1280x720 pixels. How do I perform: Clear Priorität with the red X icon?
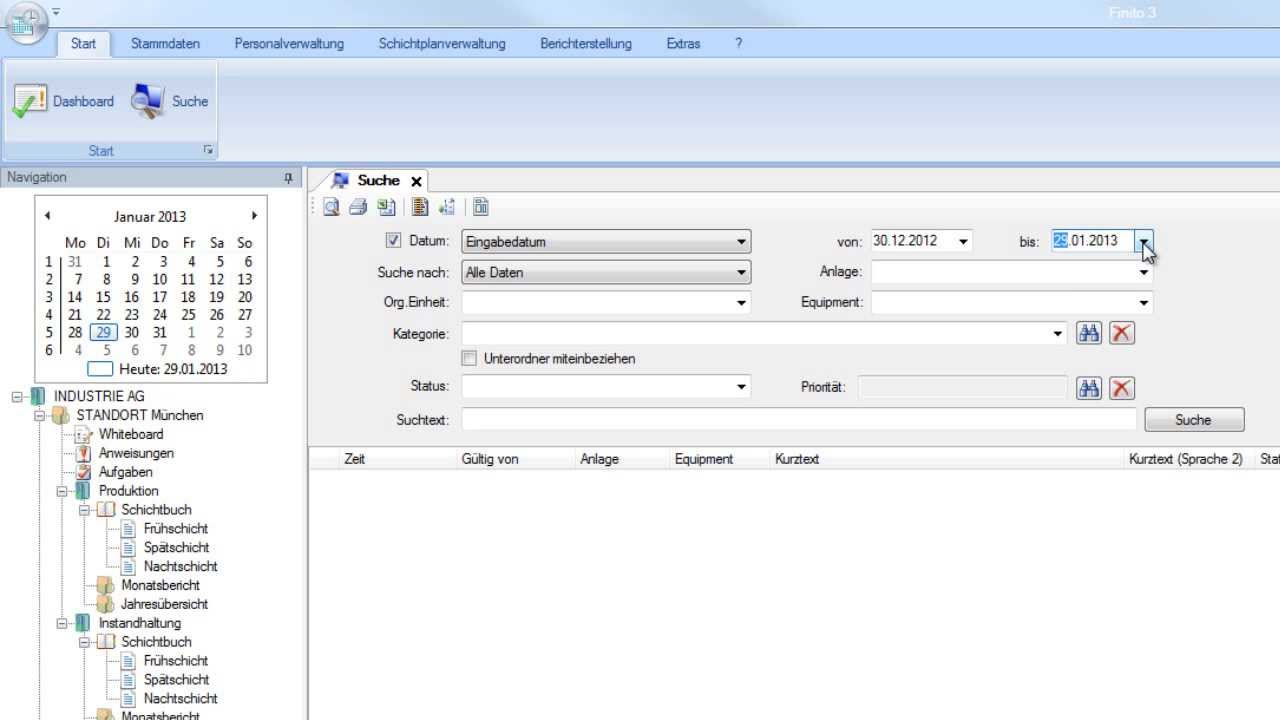point(1122,388)
